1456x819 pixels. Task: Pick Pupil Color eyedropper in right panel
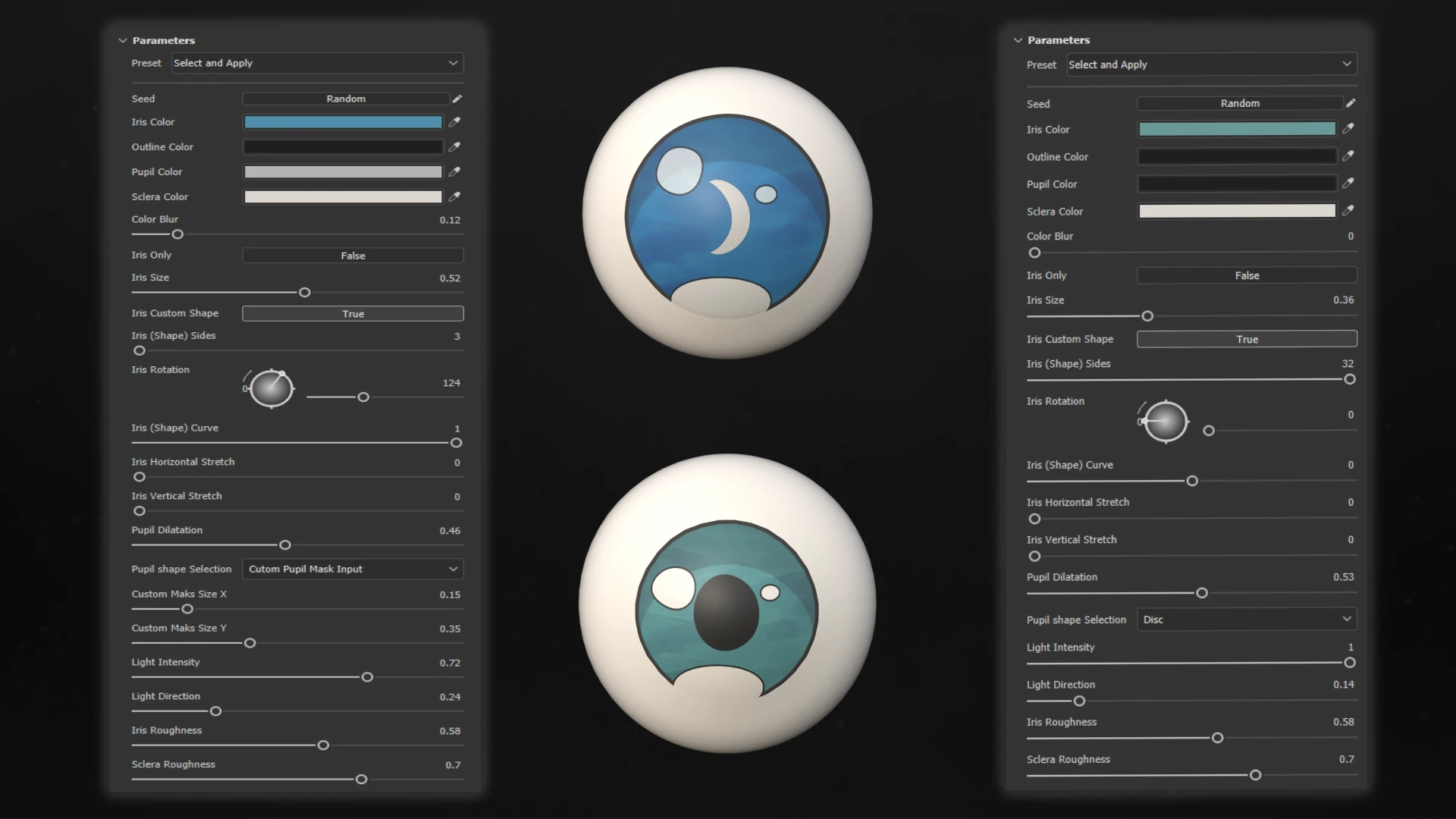(x=1348, y=184)
